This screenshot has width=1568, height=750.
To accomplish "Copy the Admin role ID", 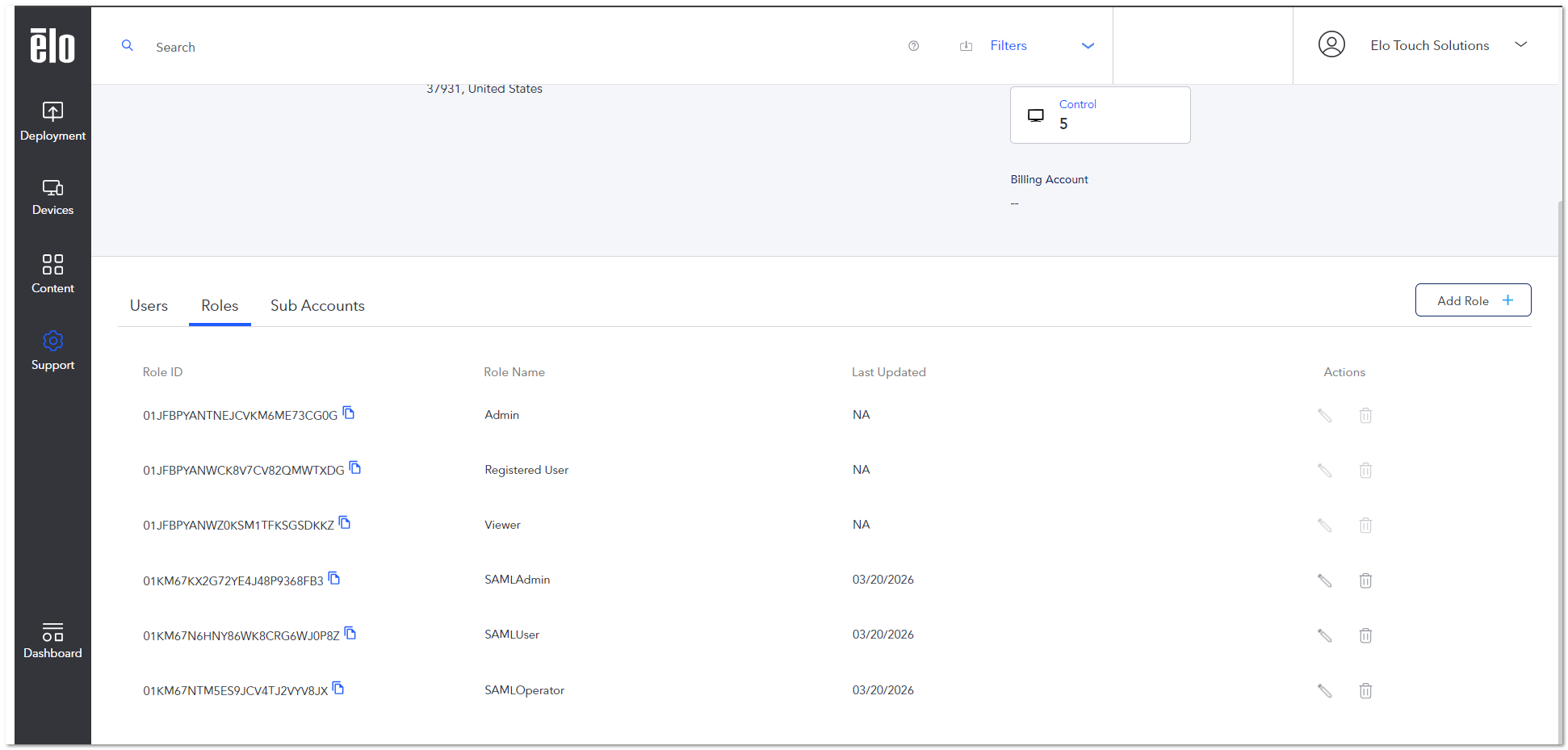I will [349, 413].
